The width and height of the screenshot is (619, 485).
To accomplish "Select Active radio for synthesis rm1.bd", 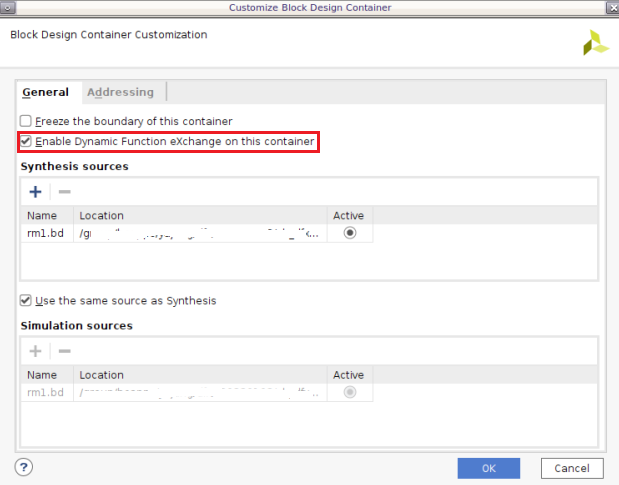I will tap(350, 233).
